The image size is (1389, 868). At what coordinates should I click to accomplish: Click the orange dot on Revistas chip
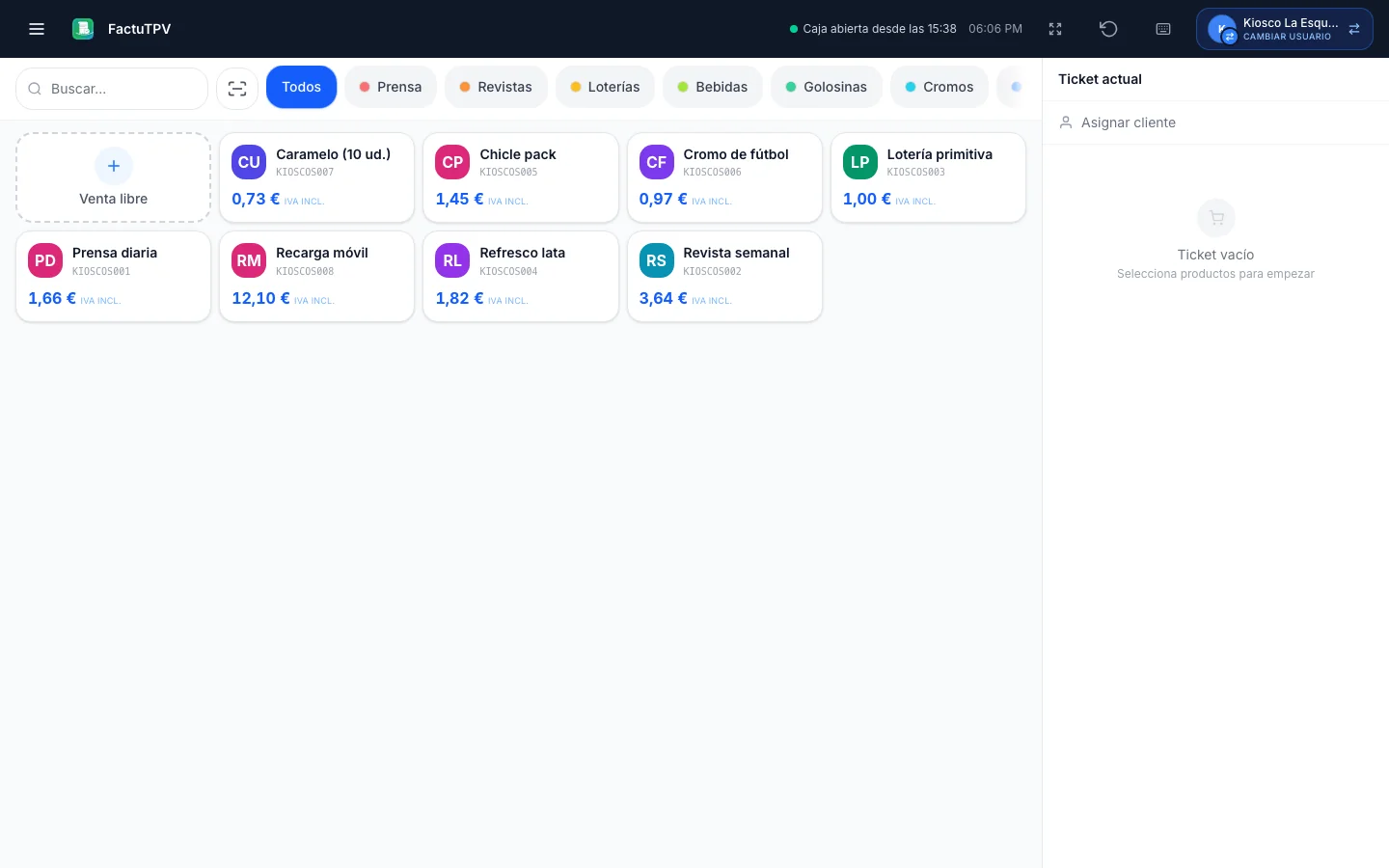tap(465, 87)
